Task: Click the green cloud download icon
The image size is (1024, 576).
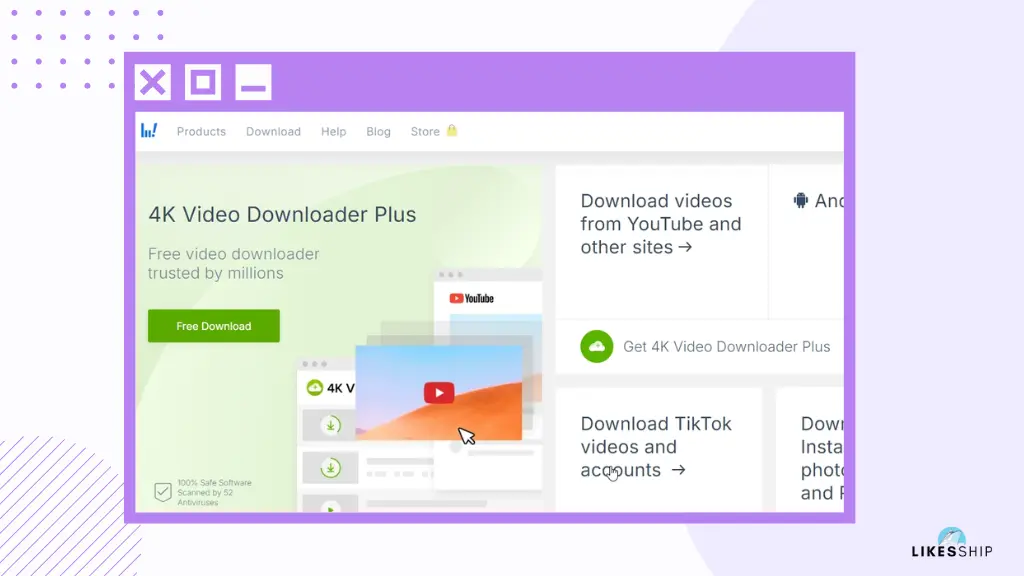Action: [596, 346]
